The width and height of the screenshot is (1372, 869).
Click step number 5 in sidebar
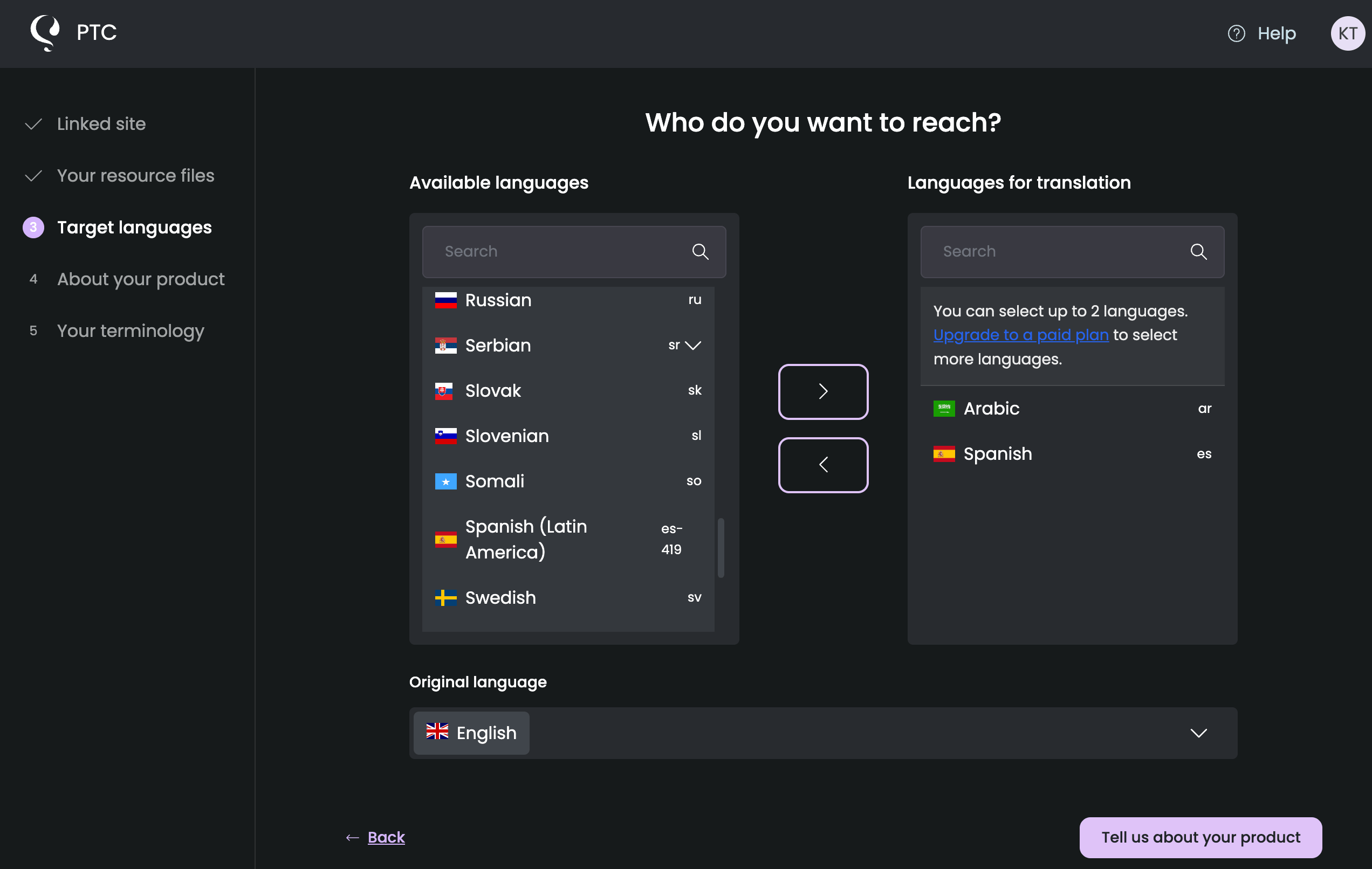[x=33, y=331]
